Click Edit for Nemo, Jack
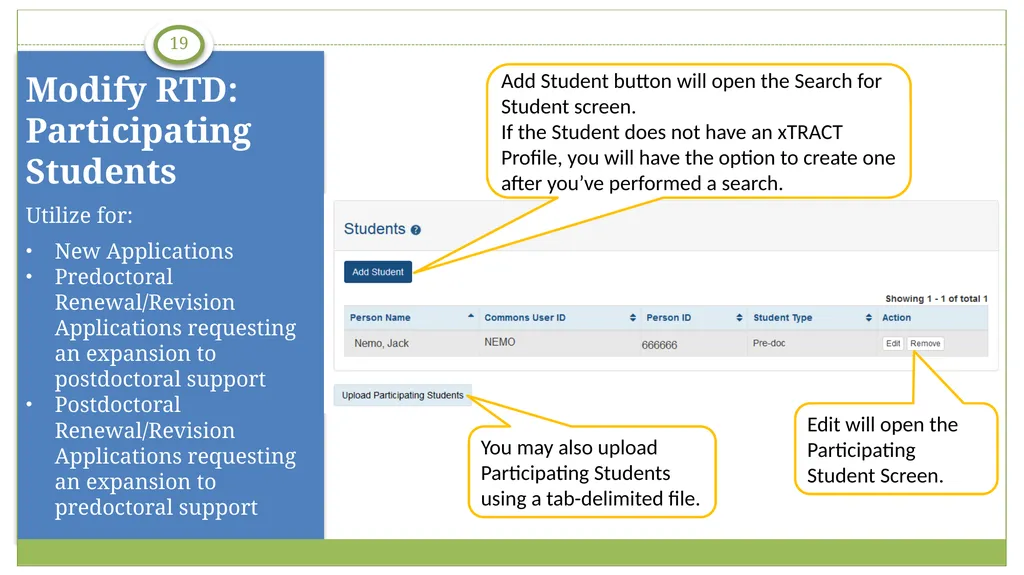The height and width of the screenshot is (575, 1024). [893, 343]
